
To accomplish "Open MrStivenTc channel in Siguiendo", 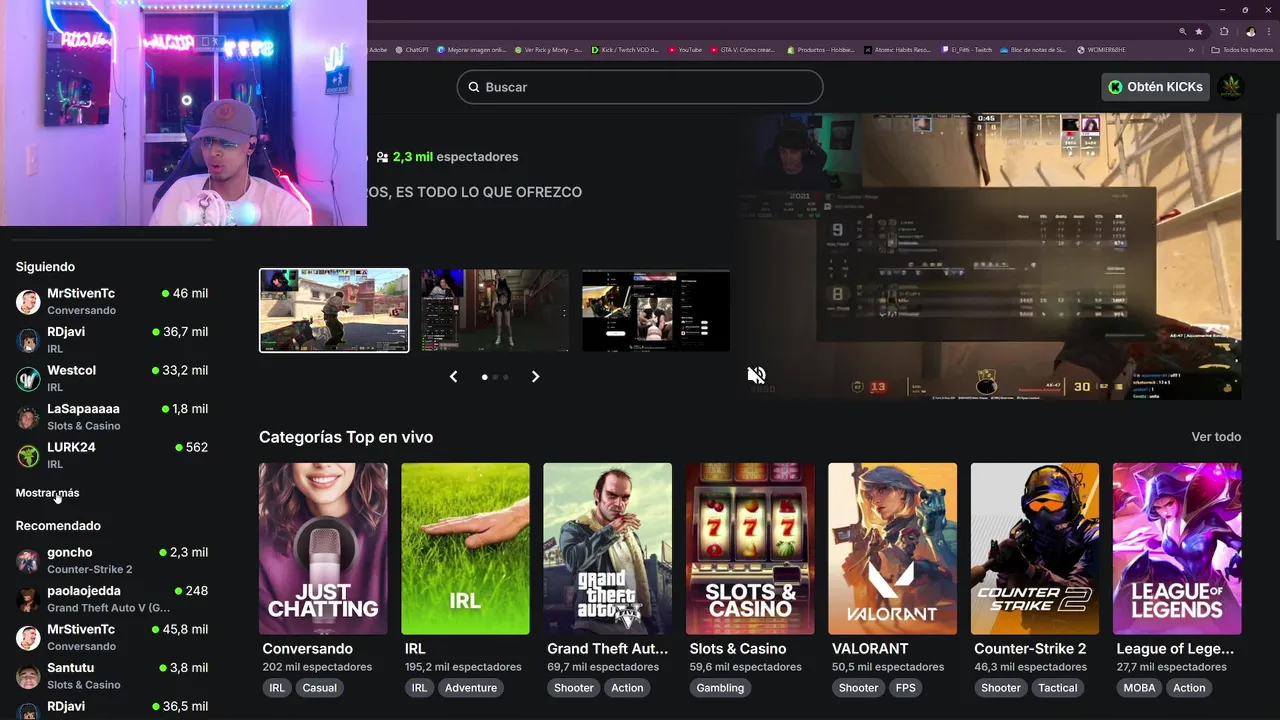I will [112, 301].
